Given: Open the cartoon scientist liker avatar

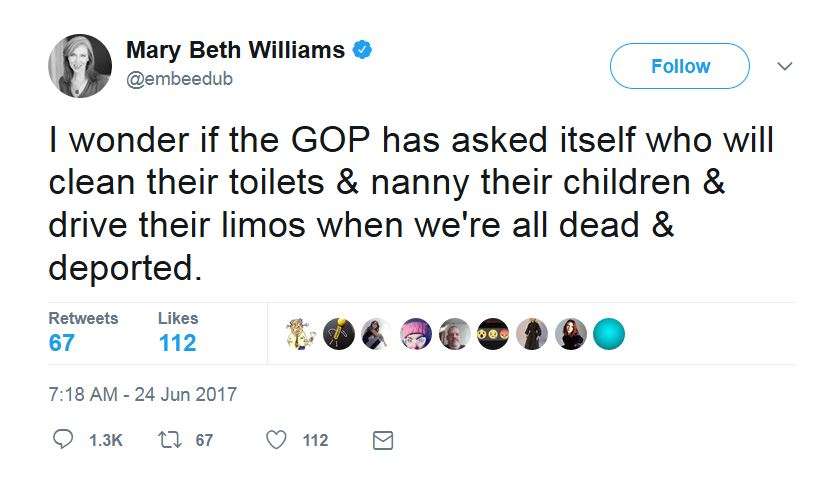Looking at the screenshot, I should click(x=301, y=334).
